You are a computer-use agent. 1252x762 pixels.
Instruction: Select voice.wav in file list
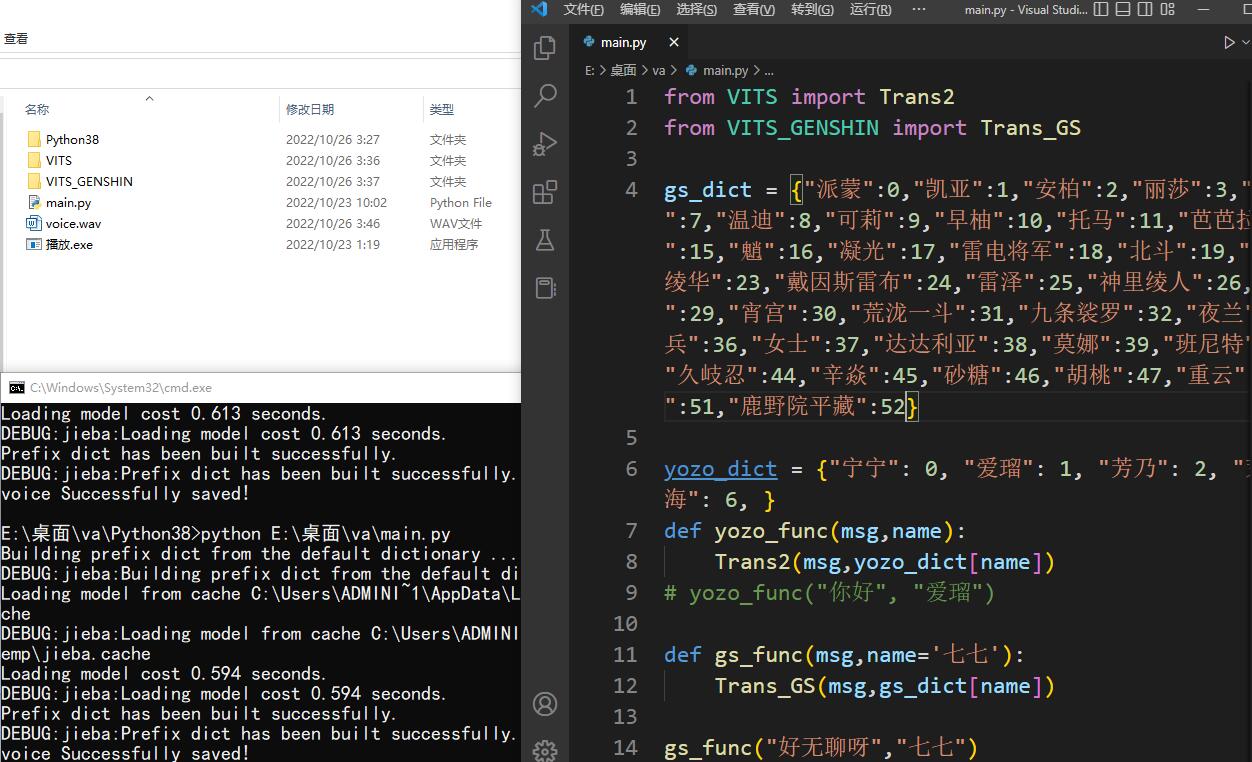pos(73,223)
